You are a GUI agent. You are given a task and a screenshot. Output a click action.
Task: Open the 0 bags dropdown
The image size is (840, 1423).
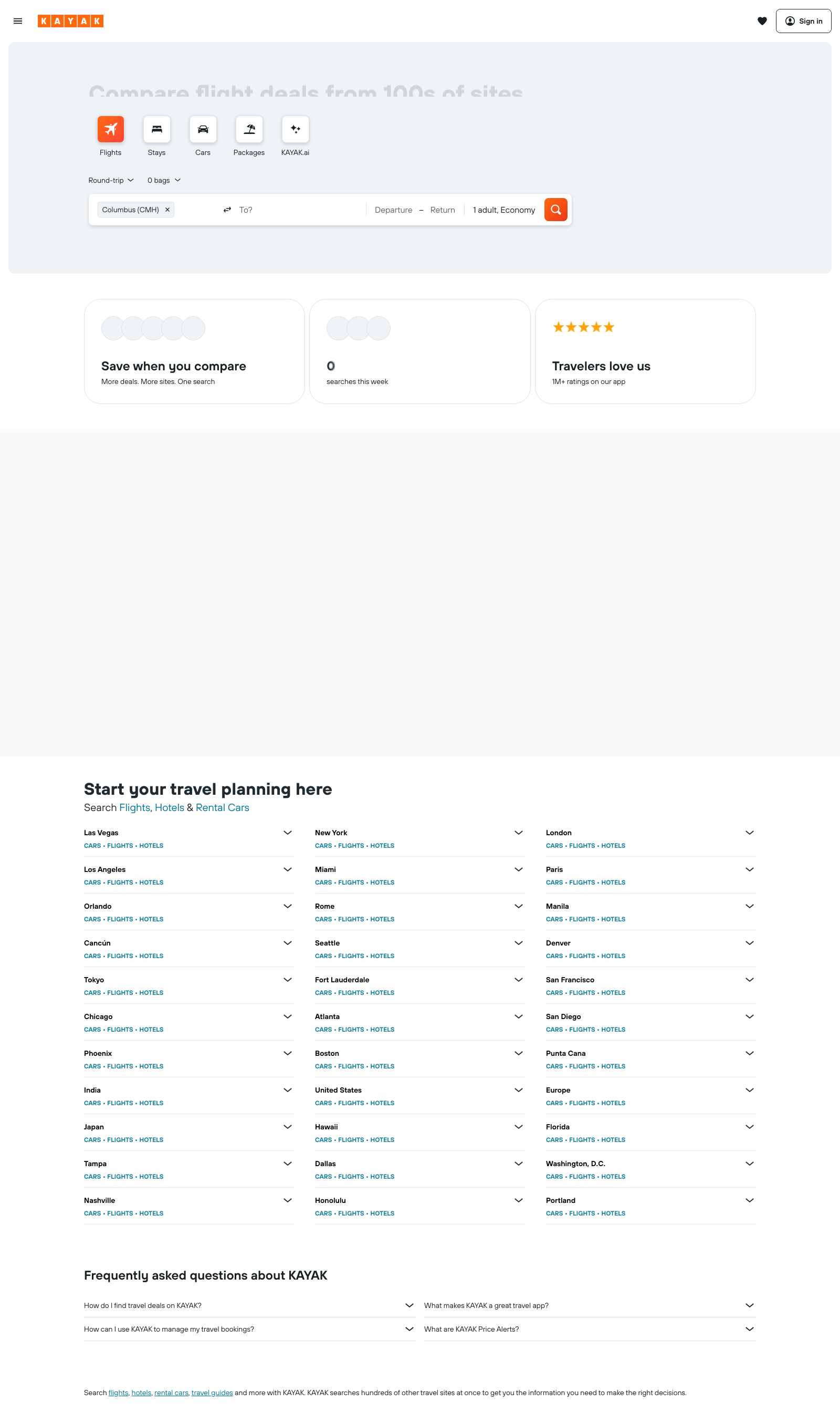click(163, 180)
